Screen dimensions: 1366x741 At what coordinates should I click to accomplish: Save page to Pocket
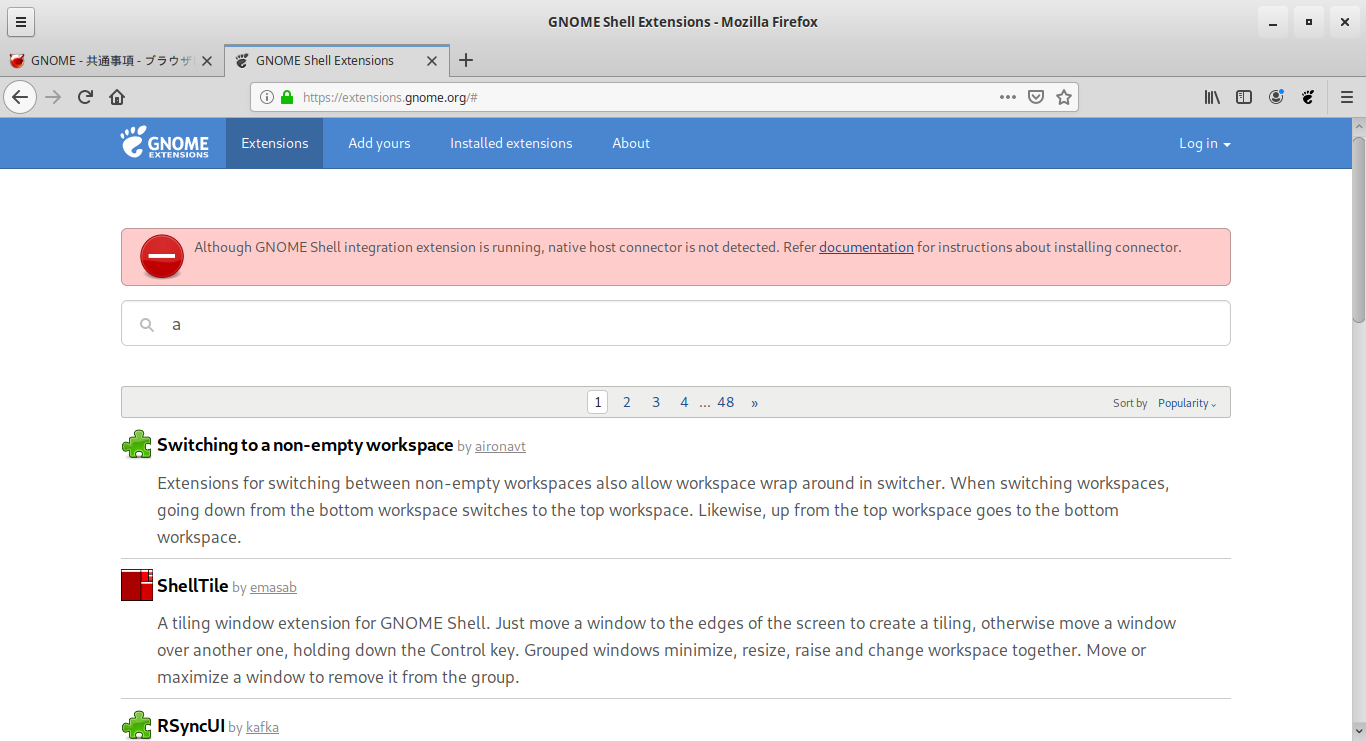point(1036,97)
